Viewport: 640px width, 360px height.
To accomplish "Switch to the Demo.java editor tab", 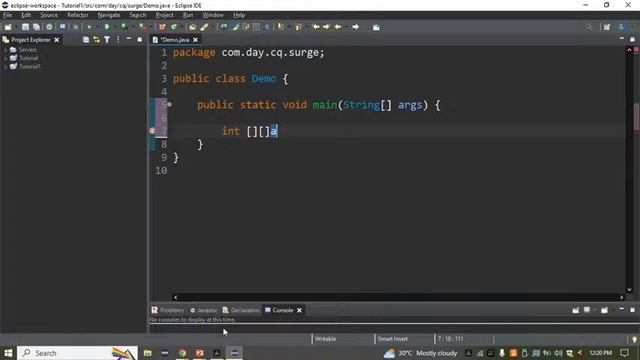I will click(175, 40).
